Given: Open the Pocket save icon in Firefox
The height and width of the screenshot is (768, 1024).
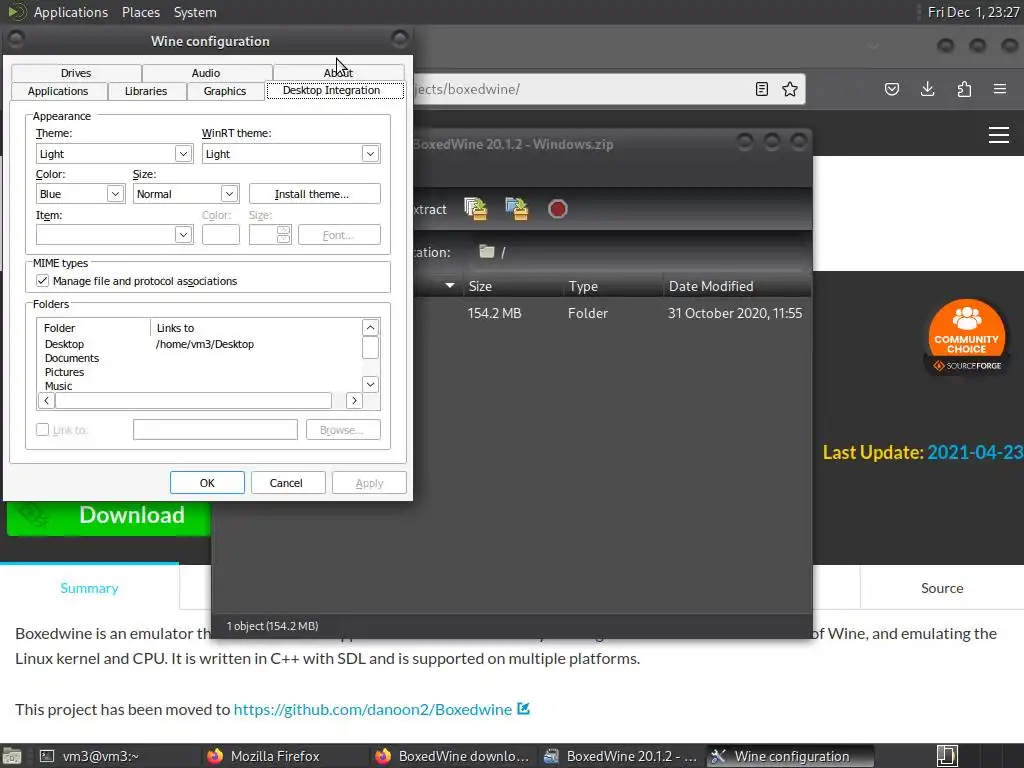Looking at the screenshot, I should point(891,89).
